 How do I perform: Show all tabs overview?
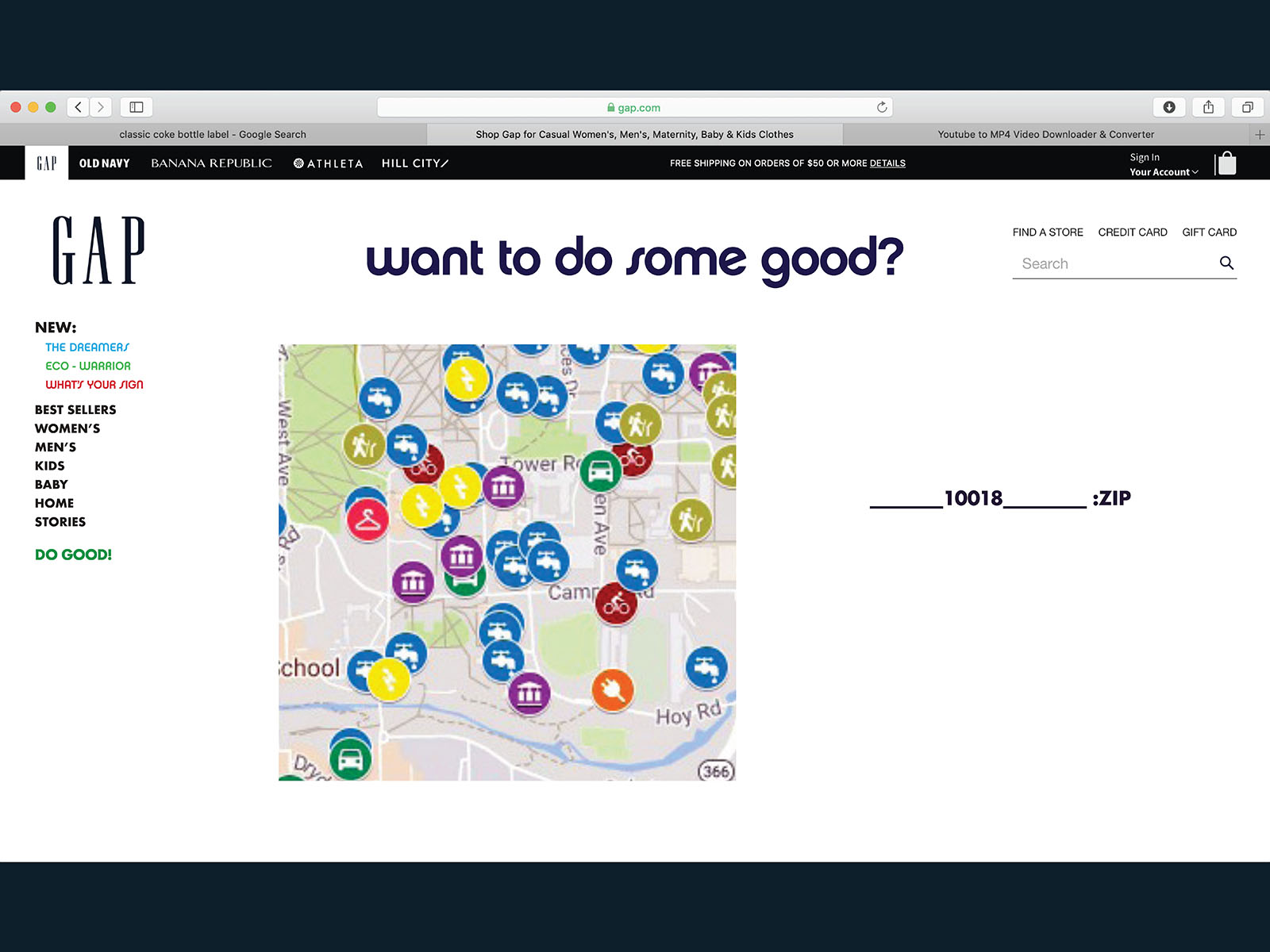1247,107
